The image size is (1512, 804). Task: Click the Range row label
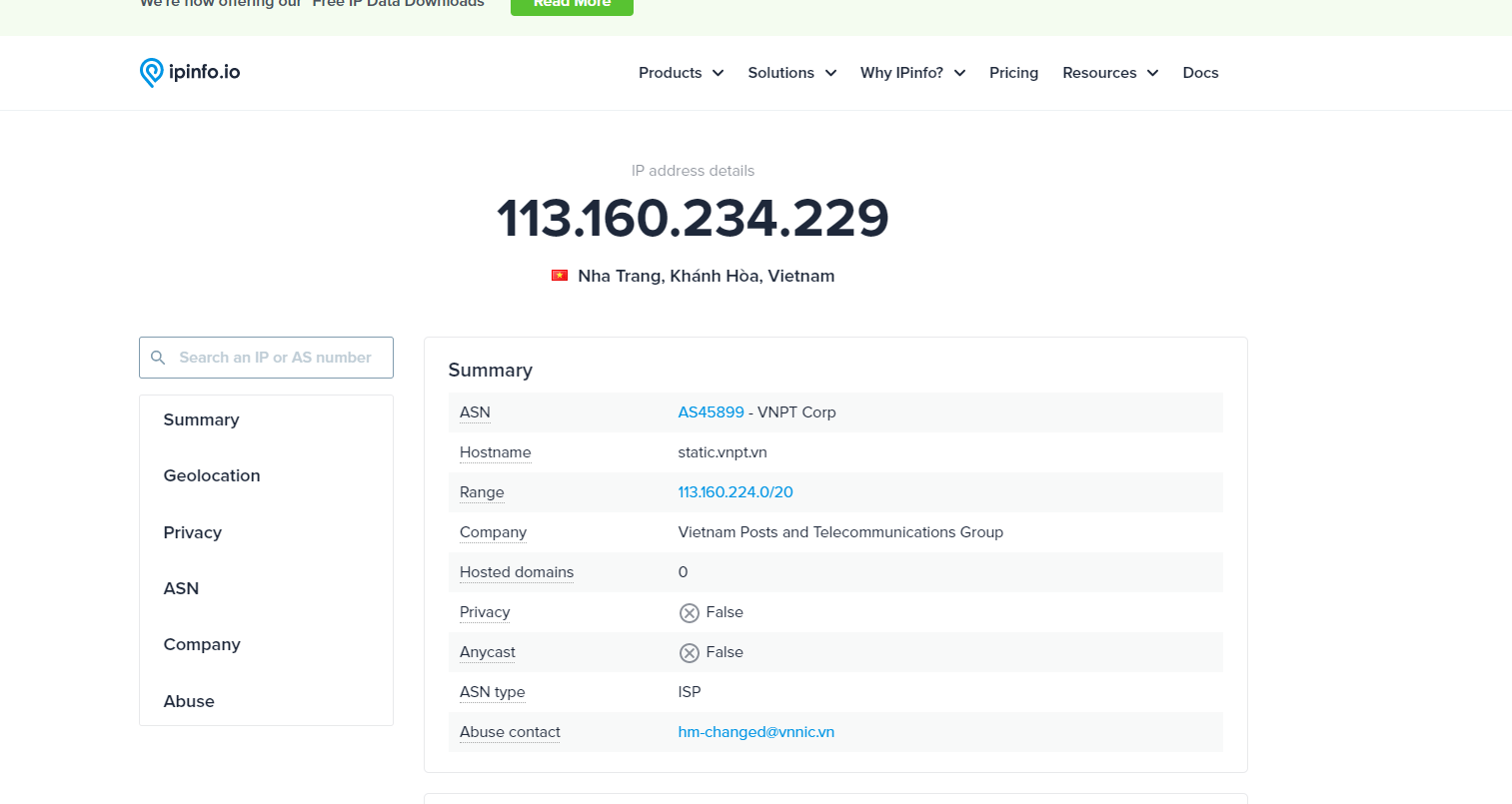pos(482,492)
